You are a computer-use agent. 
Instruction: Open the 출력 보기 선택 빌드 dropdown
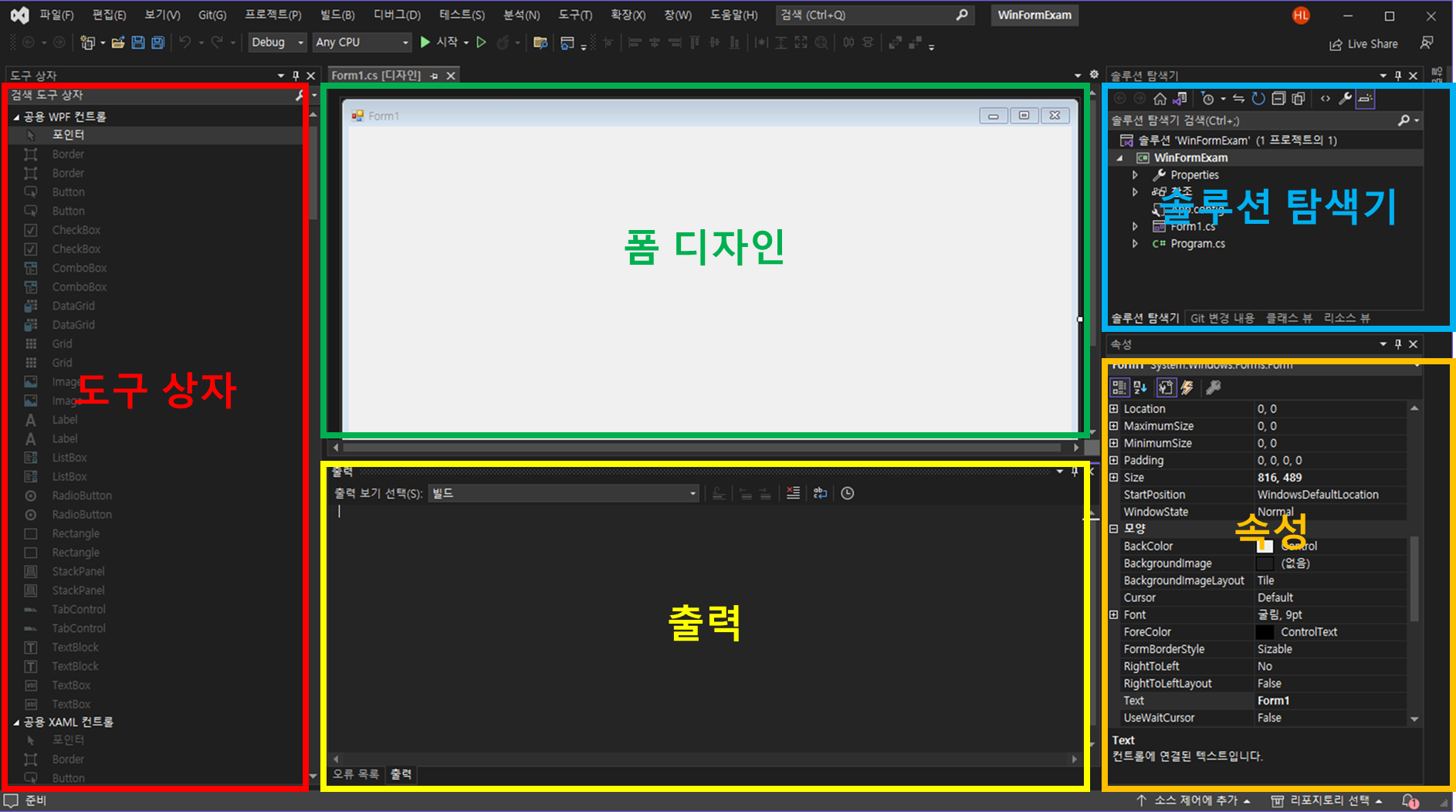[x=564, y=493]
